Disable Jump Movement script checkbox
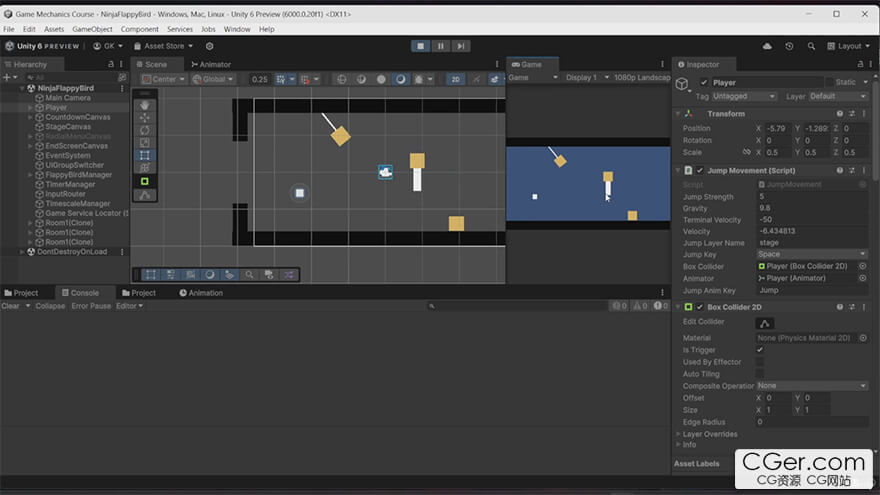Image resolution: width=880 pixels, height=495 pixels. [x=700, y=170]
